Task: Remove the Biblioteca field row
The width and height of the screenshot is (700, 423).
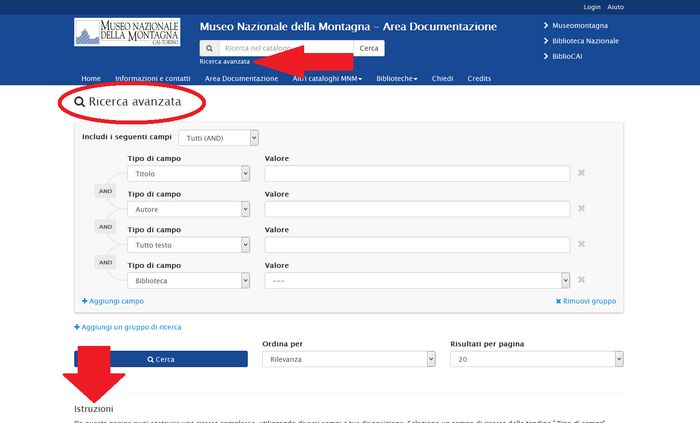Action: tap(581, 280)
